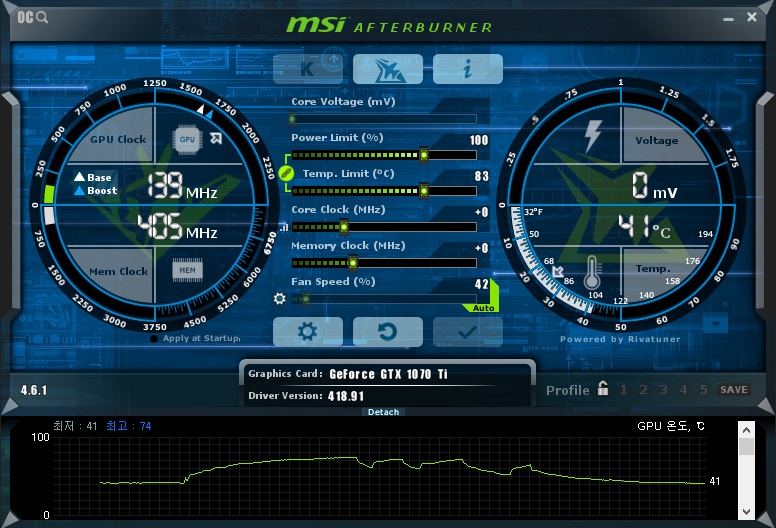Viewport: 776px width, 528px height.
Task: Click the Base clock legend label
Action: point(93,177)
